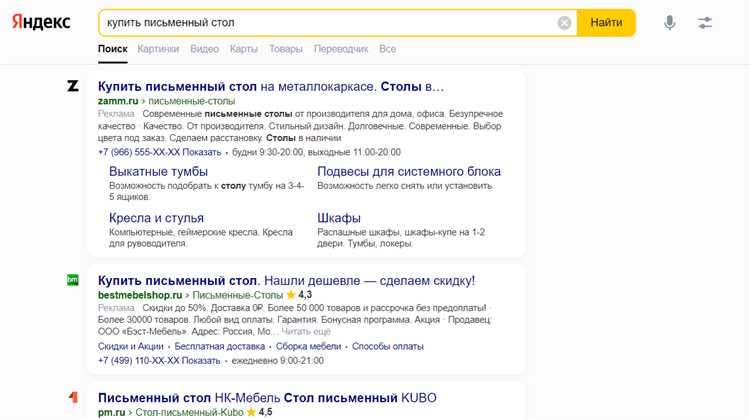Click the Реклама label under zamm.ru

point(116,113)
